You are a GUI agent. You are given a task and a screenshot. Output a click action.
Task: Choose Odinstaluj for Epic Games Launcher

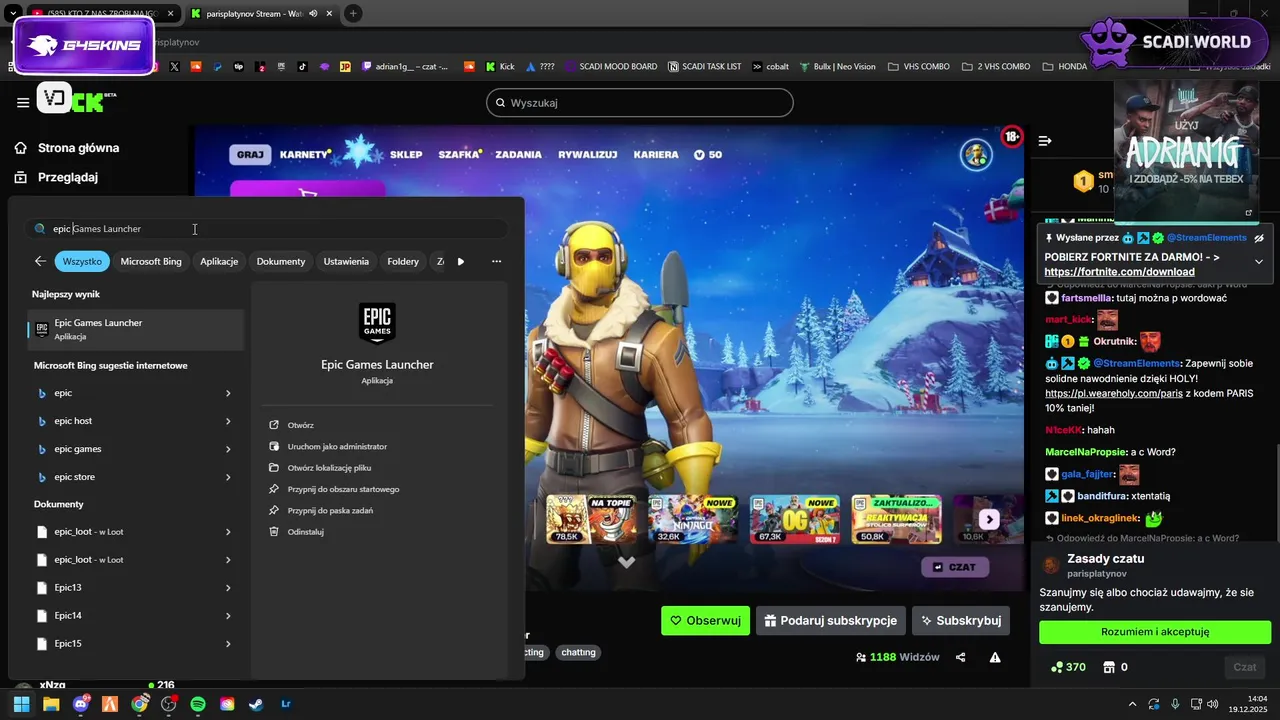pos(296,531)
